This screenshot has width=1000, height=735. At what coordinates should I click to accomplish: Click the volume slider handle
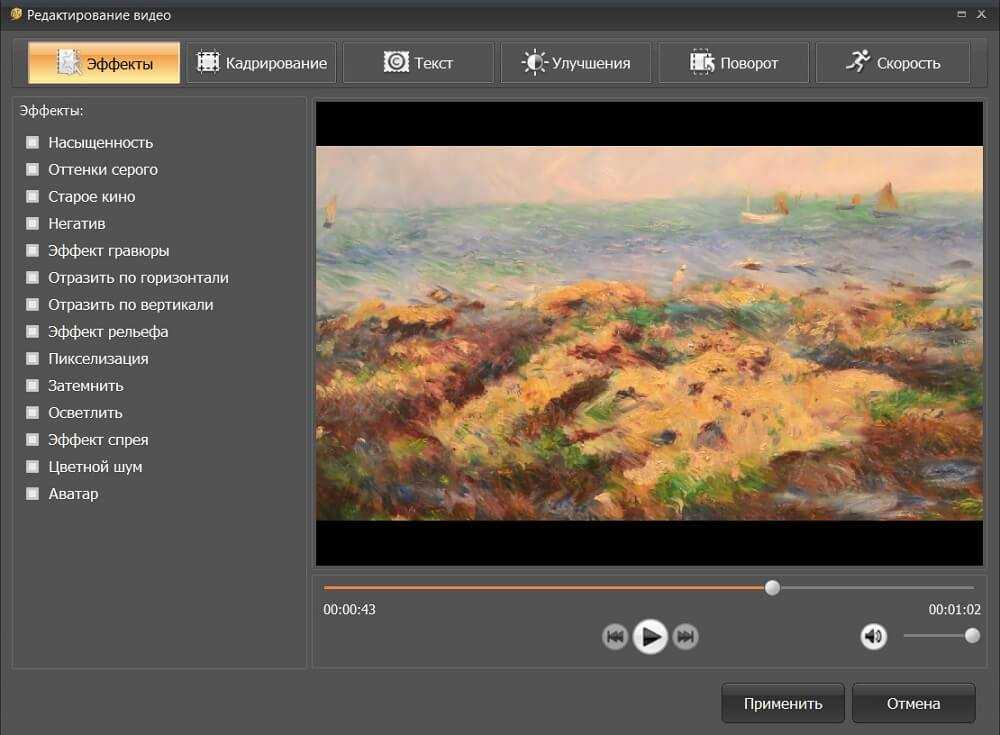click(972, 635)
